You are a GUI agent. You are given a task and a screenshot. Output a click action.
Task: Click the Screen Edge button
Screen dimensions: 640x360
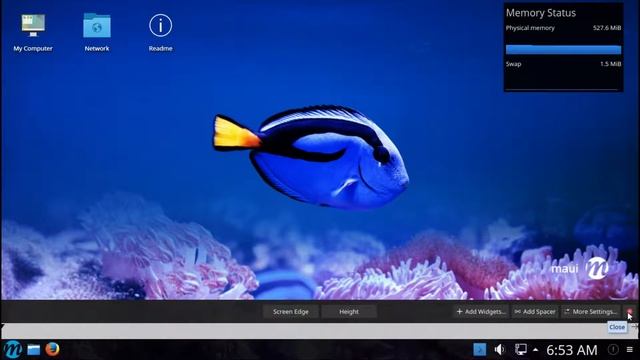tap(291, 311)
